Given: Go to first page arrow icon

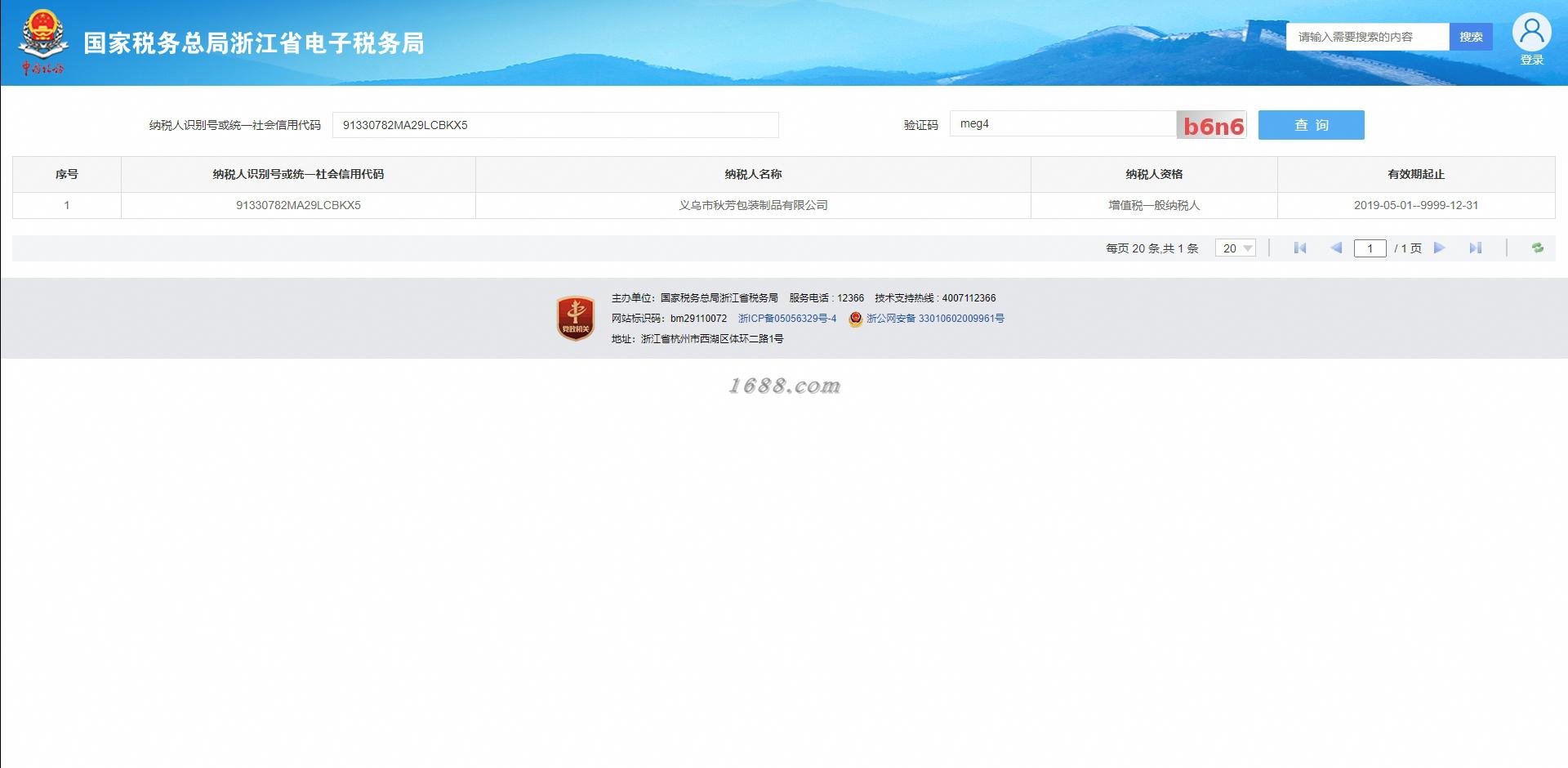Looking at the screenshot, I should pos(1300,248).
